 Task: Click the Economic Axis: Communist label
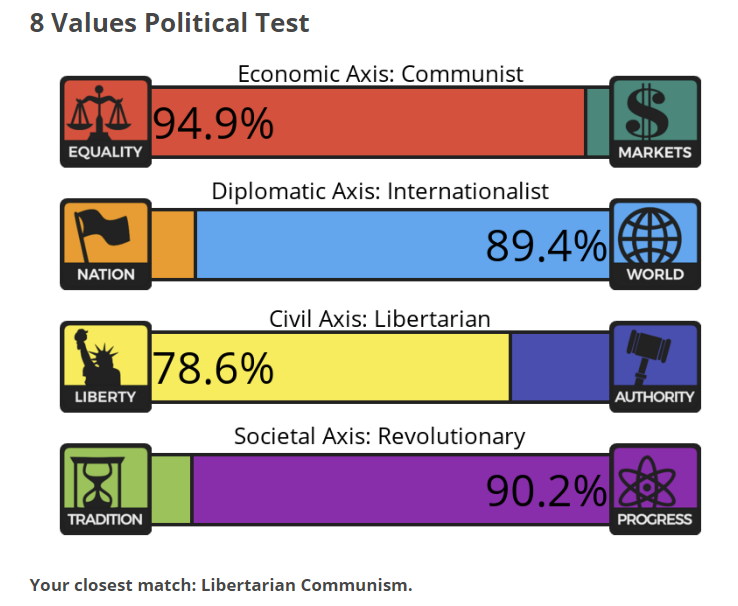(x=380, y=74)
